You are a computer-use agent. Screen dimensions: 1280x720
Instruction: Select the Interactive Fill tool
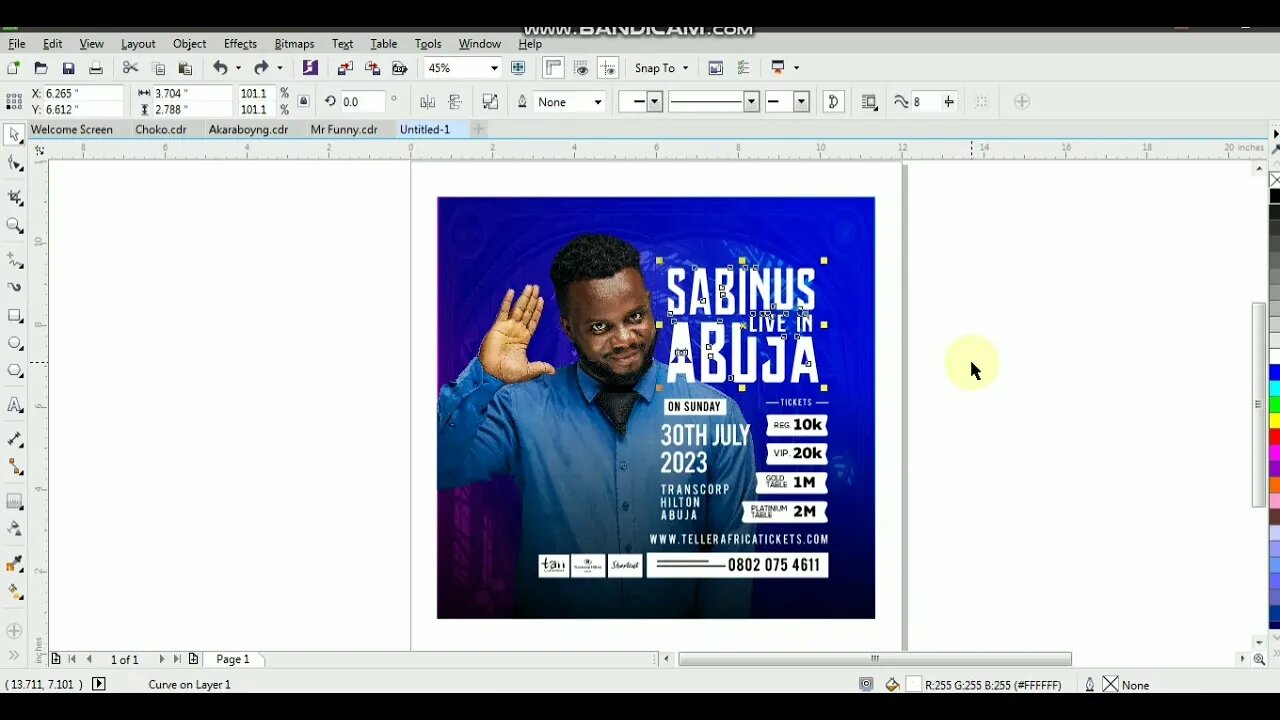click(14, 591)
